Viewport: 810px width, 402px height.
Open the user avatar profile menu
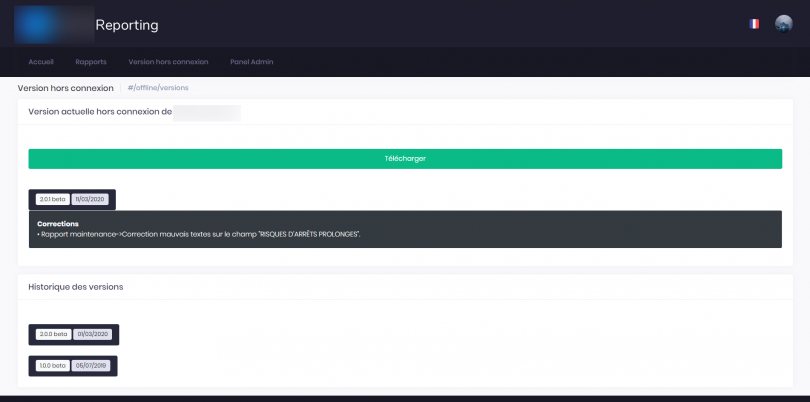coord(783,24)
